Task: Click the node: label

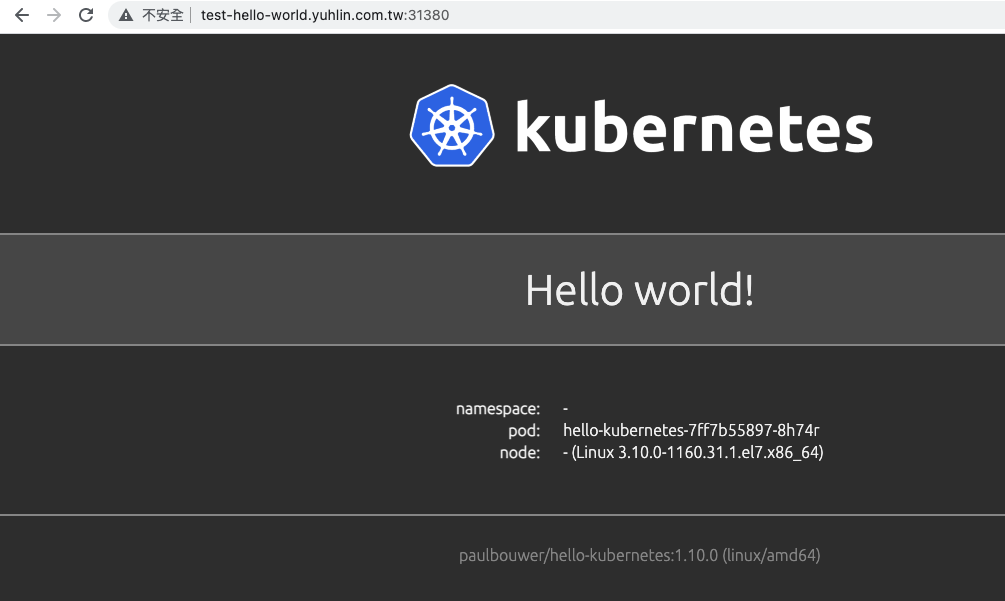Action: (520, 452)
